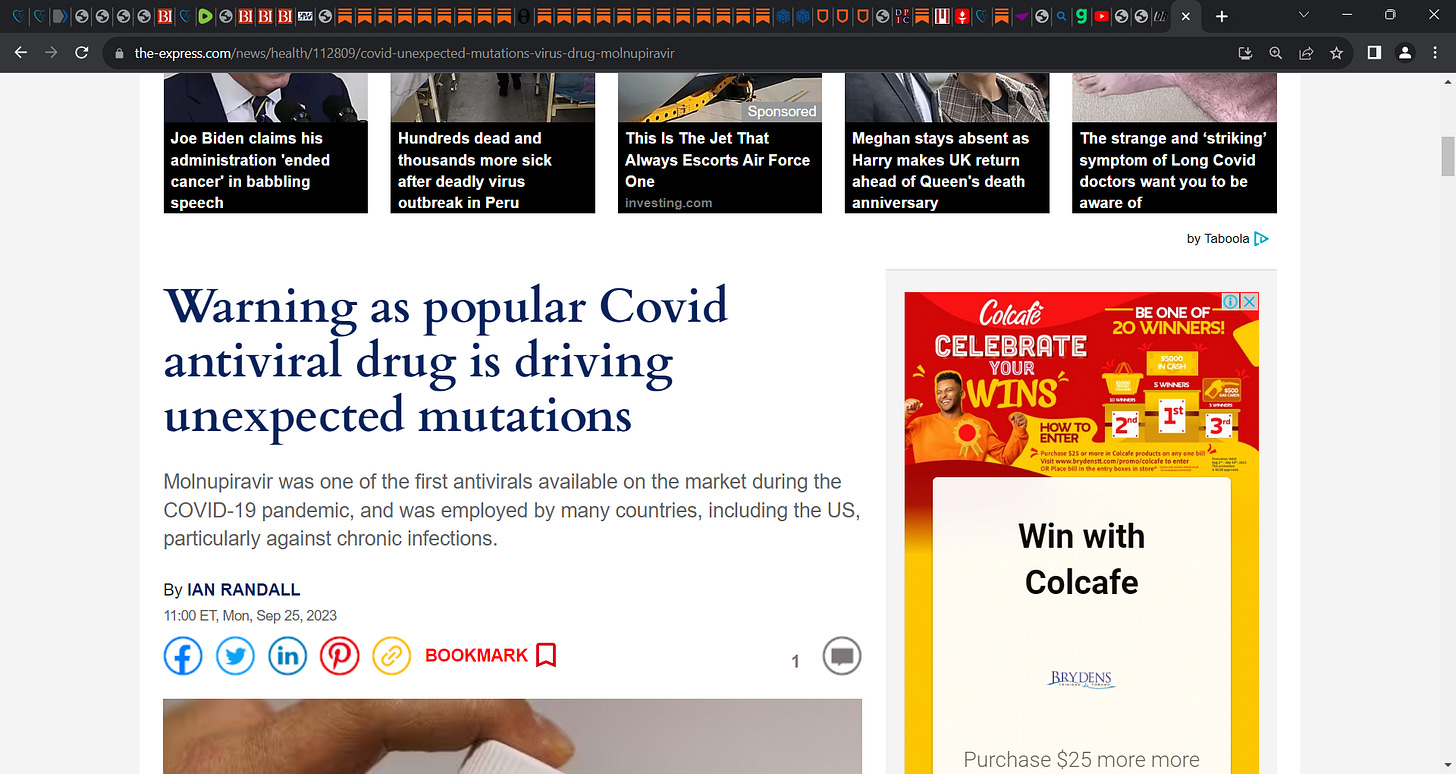Image resolution: width=1456 pixels, height=774 pixels.
Task: Copy article link with yellow chain icon
Action: pyautogui.click(x=392, y=656)
